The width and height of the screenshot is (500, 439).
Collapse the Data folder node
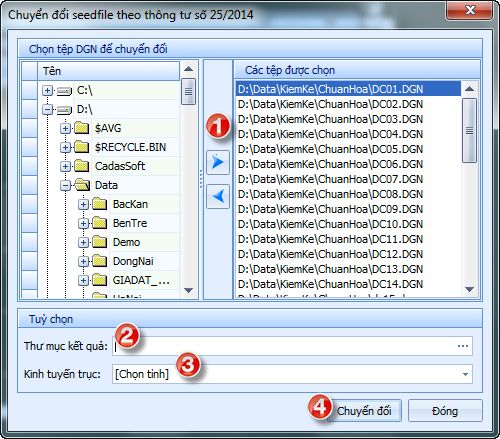pos(65,185)
